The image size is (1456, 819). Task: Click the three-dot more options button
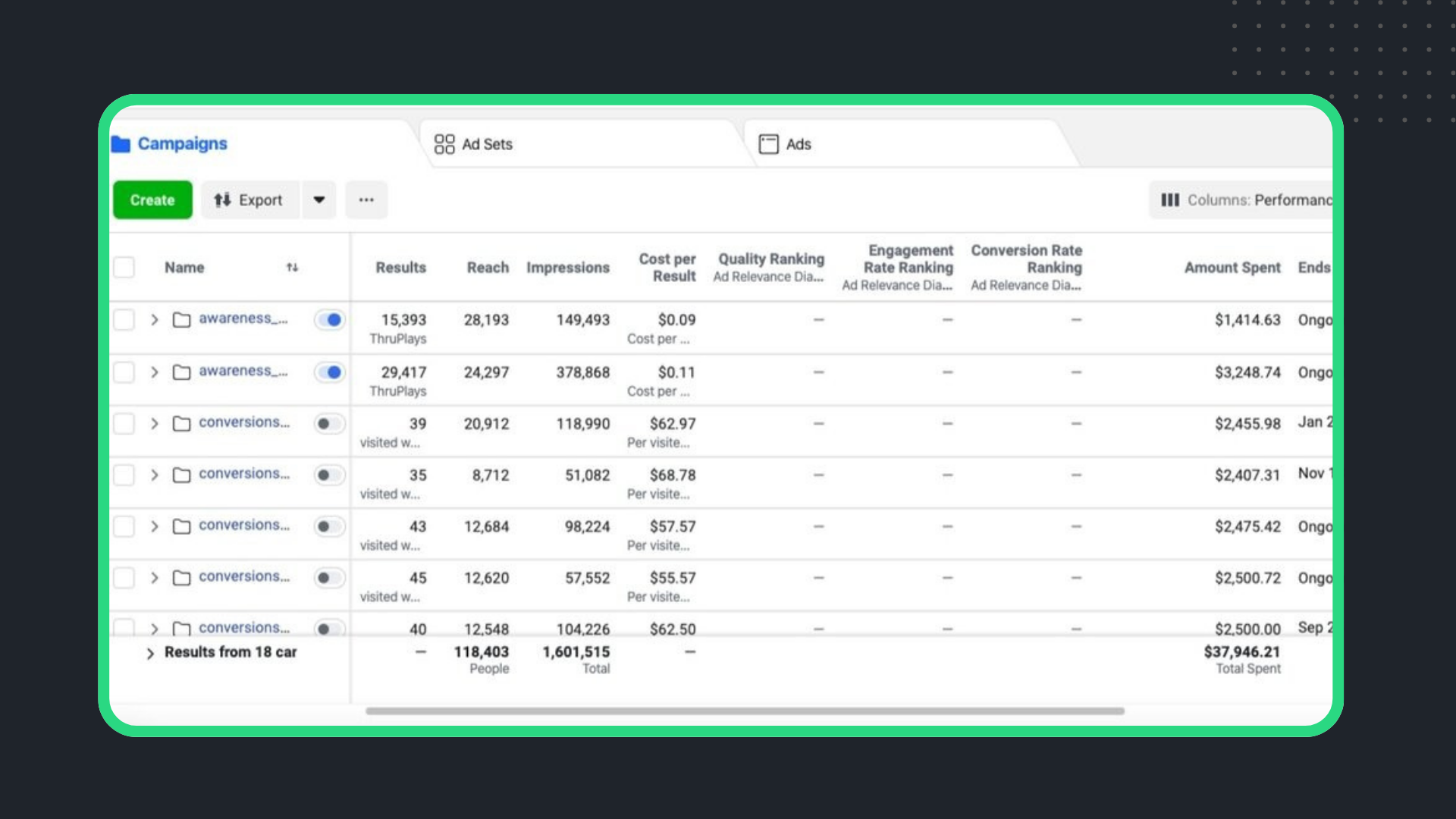click(366, 200)
